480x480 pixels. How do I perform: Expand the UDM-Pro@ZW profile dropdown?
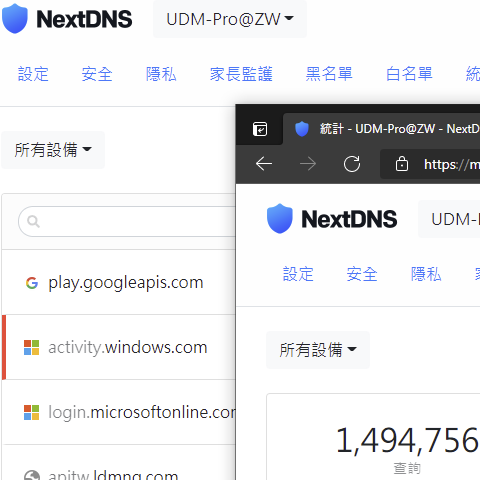click(x=230, y=19)
